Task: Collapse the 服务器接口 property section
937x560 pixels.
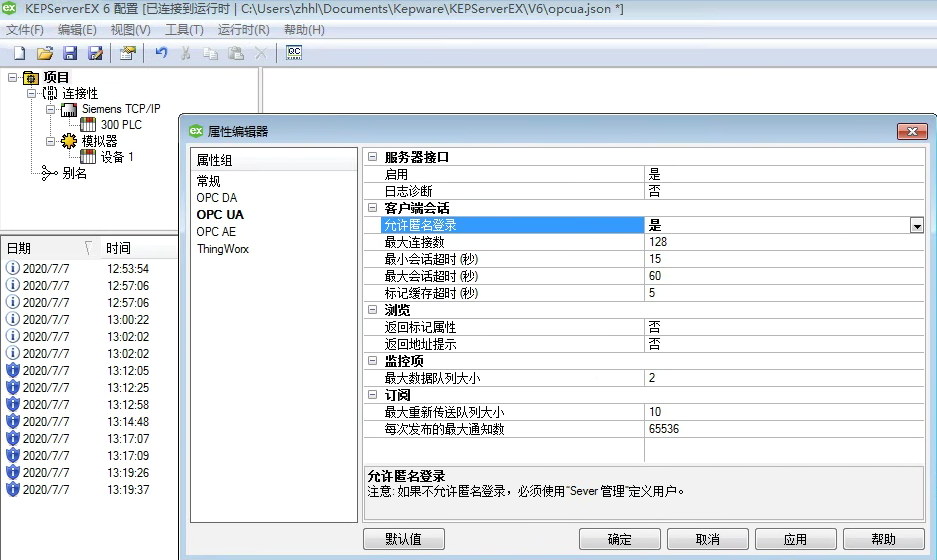Action: [373, 157]
